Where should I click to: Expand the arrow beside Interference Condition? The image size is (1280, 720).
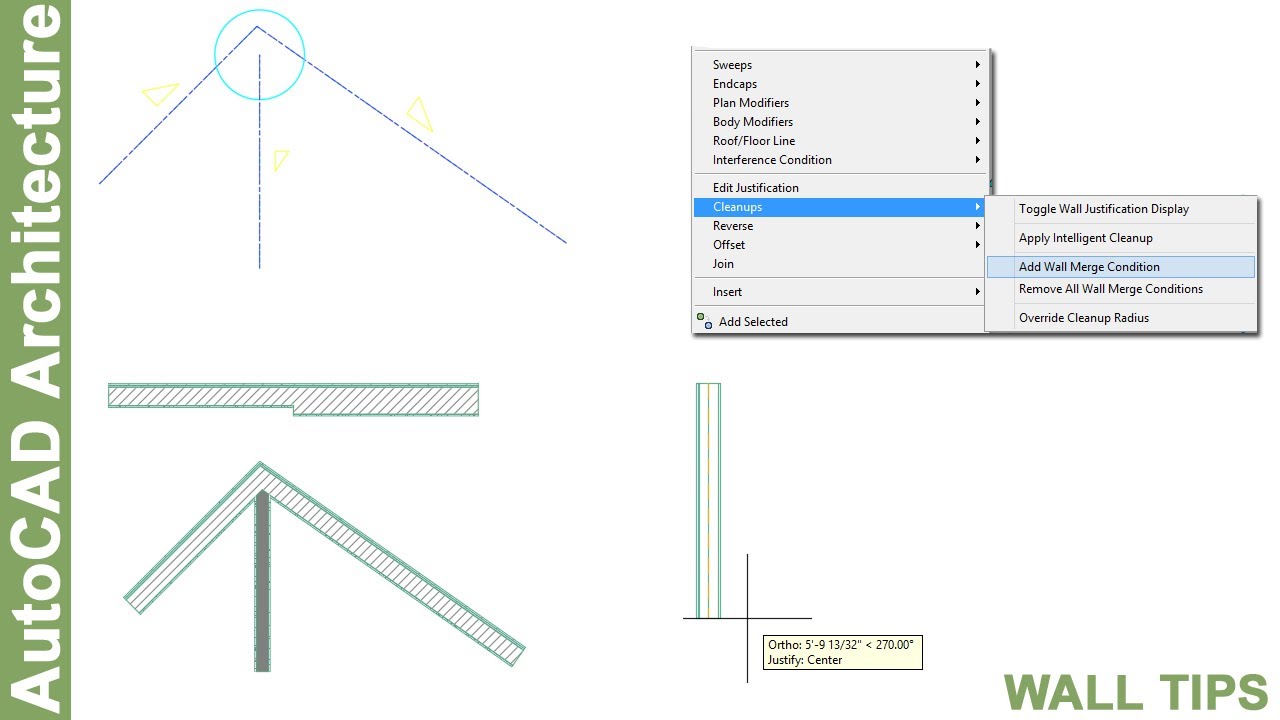978,160
